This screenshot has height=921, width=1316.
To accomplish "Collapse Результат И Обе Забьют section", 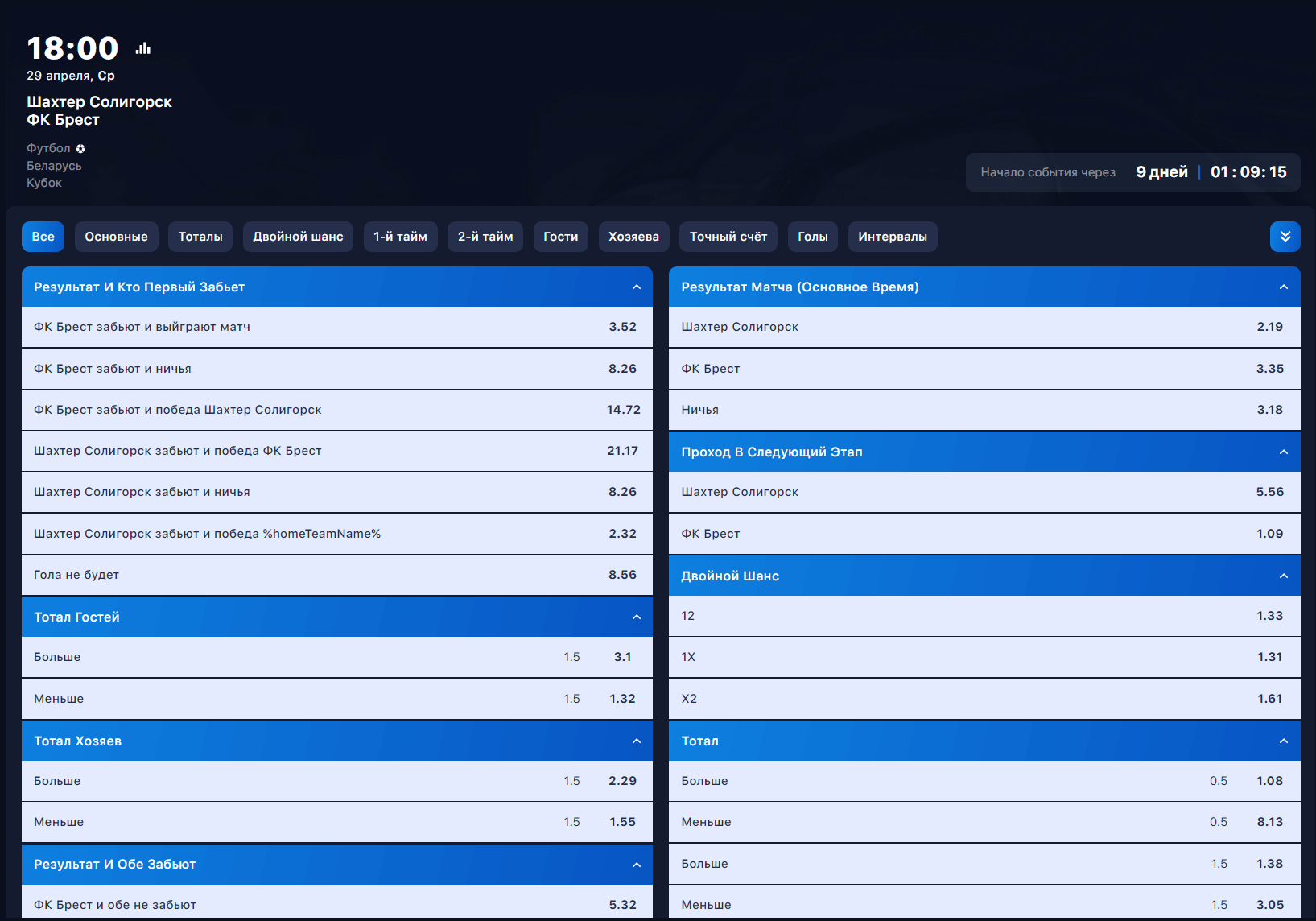I will coord(637,865).
